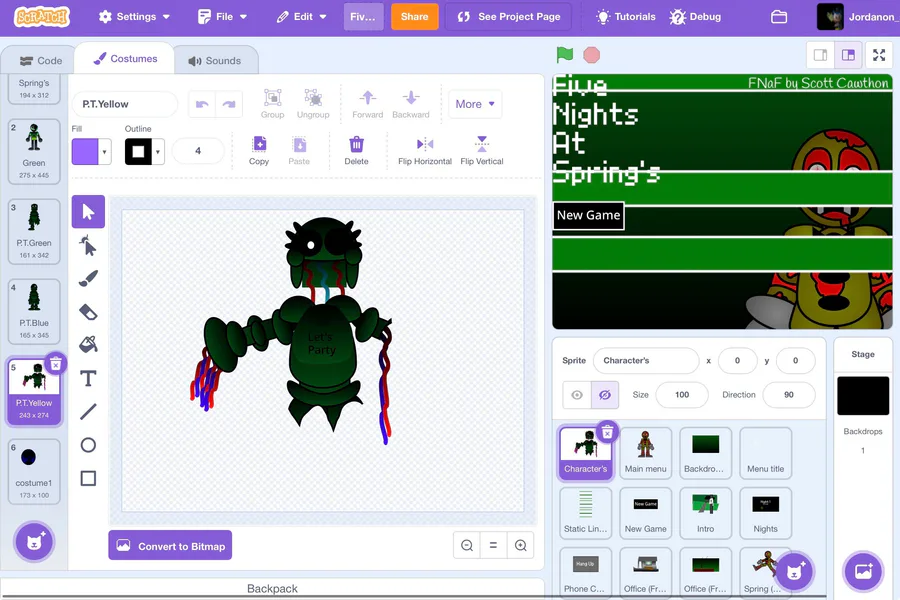
Task: Delete the P.T.Yellow costume via trash icon
Action: tap(56, 363)
